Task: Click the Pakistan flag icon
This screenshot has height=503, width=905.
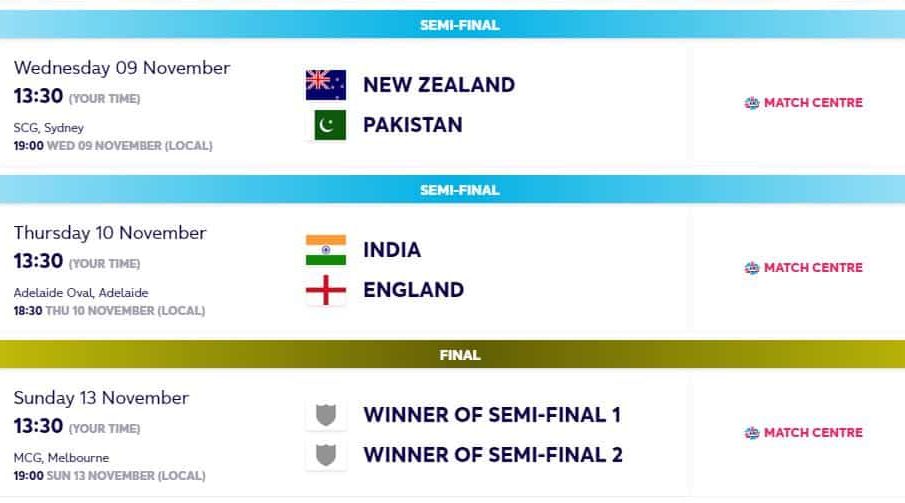Action: tap(326, 125)
